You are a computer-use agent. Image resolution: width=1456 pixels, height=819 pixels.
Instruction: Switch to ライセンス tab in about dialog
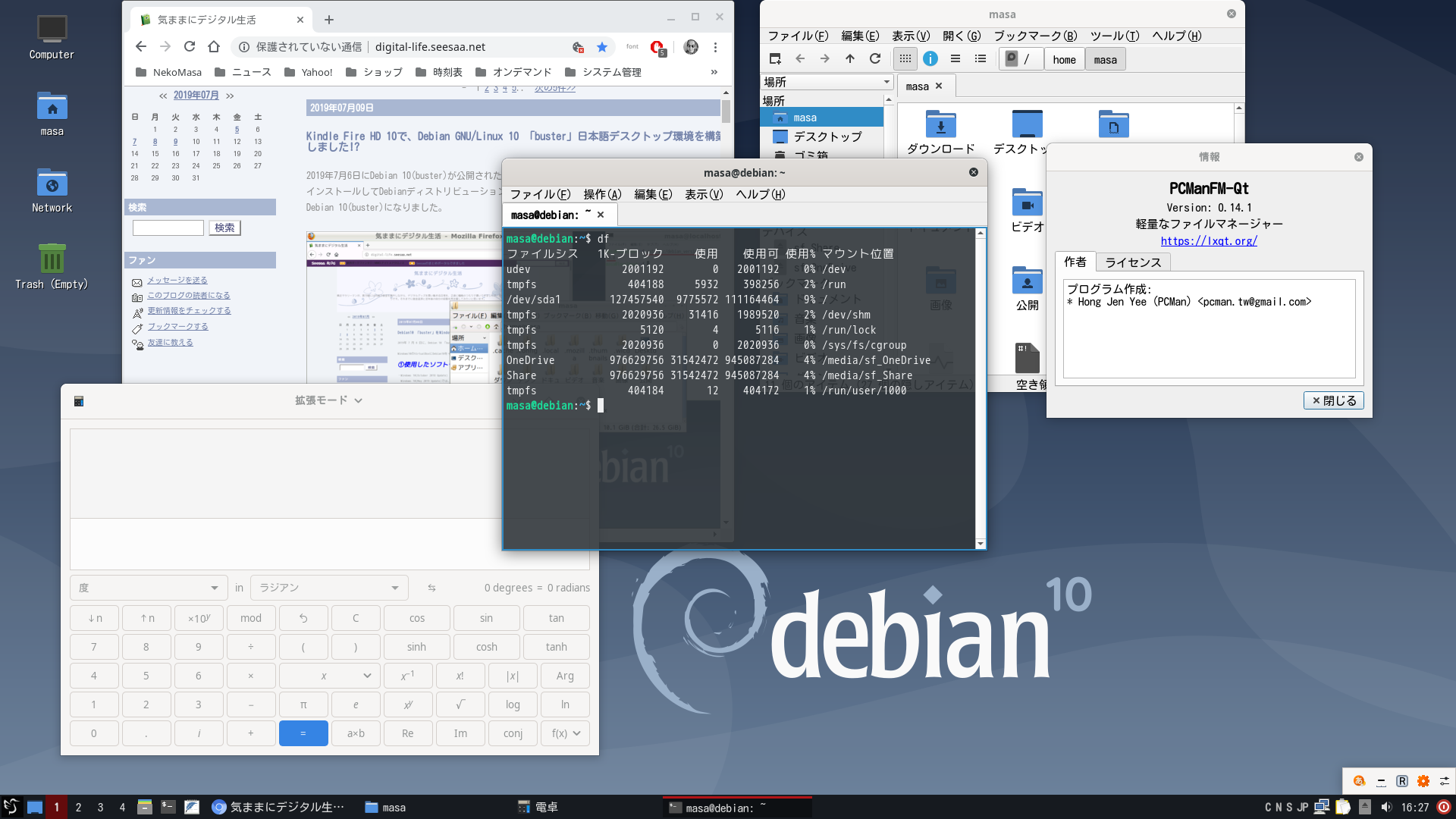1133,262
